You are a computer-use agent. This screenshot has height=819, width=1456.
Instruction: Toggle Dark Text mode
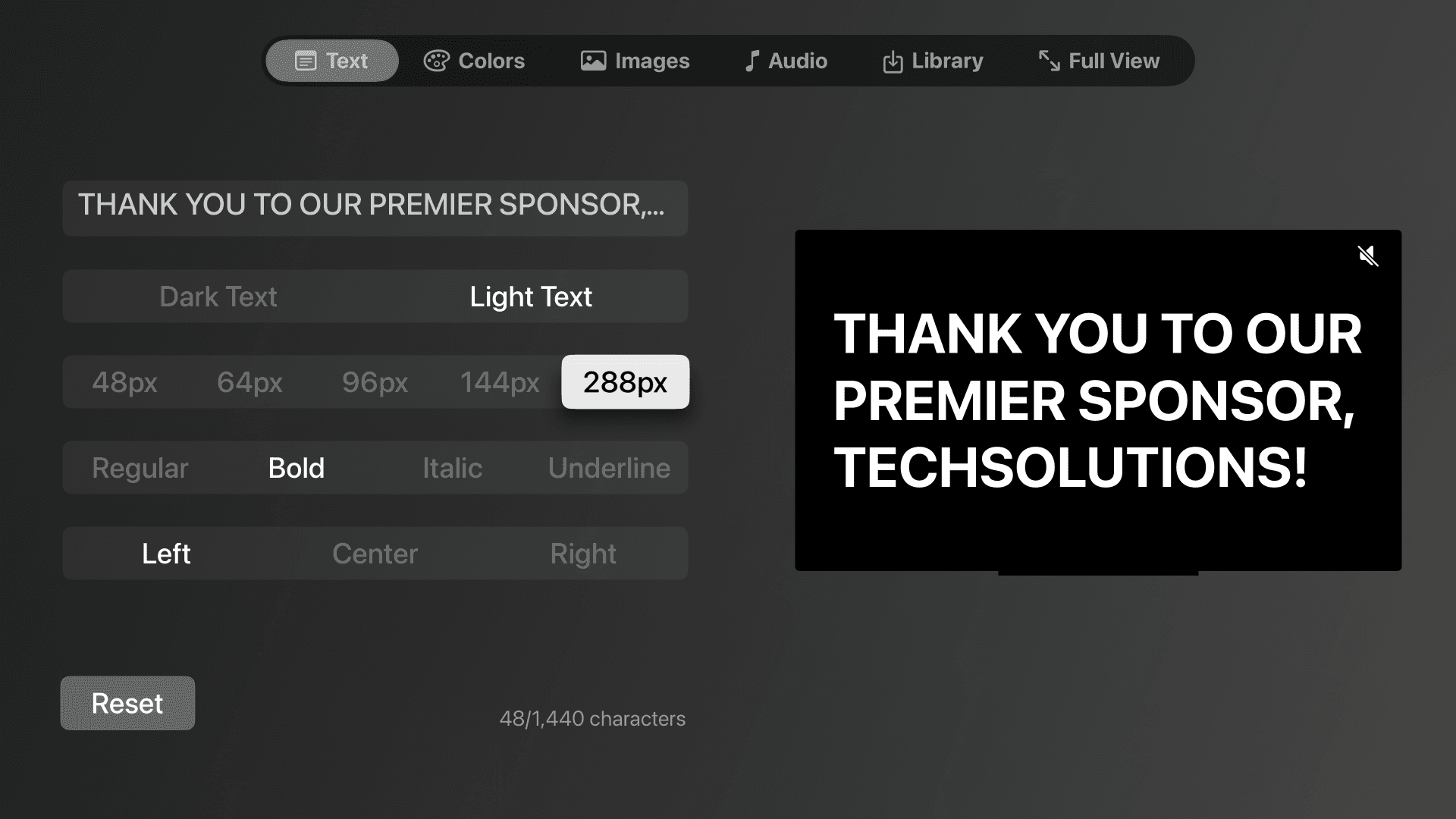pos(218,296)
